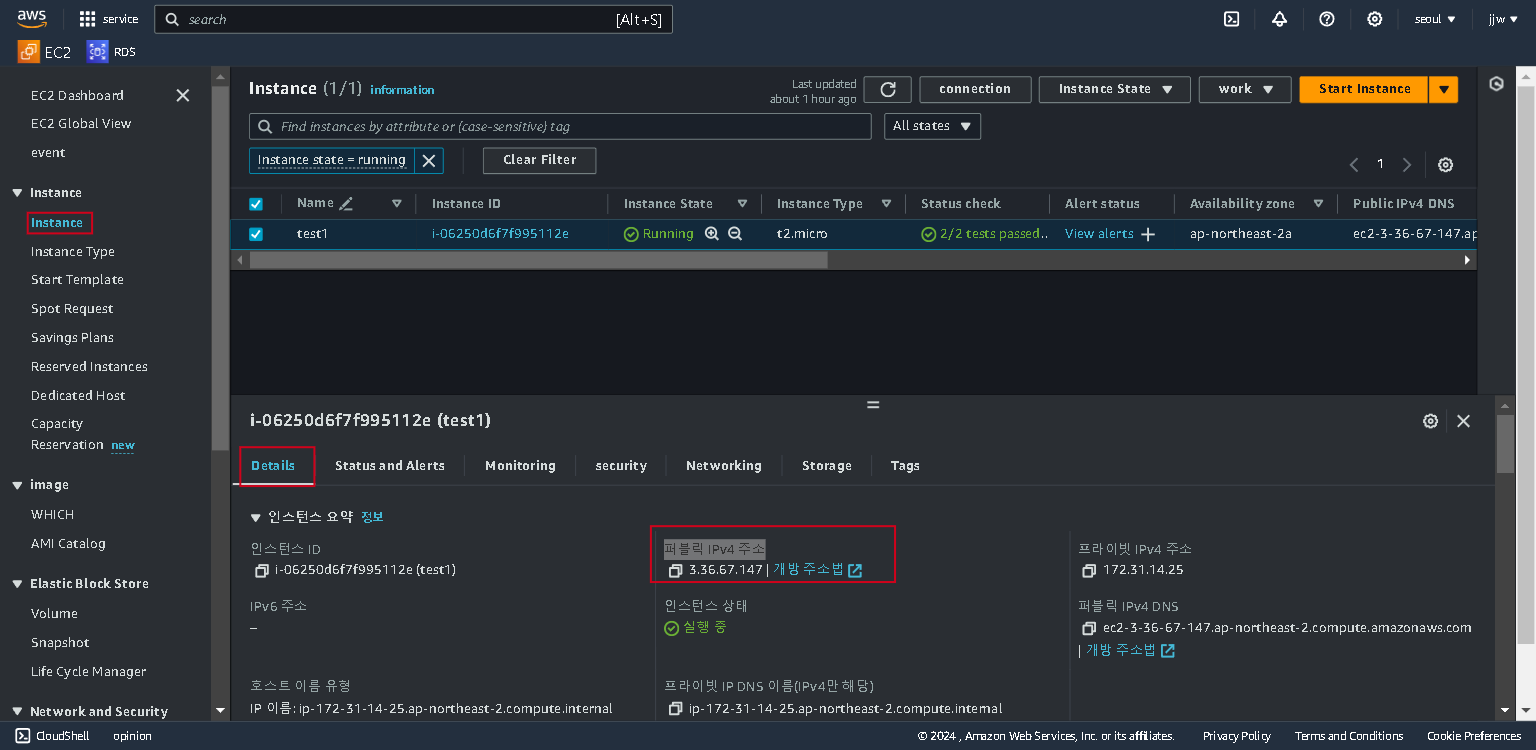Focus the find instances search field
Viewport: 1536px width, 750px height.
[560, 126]
